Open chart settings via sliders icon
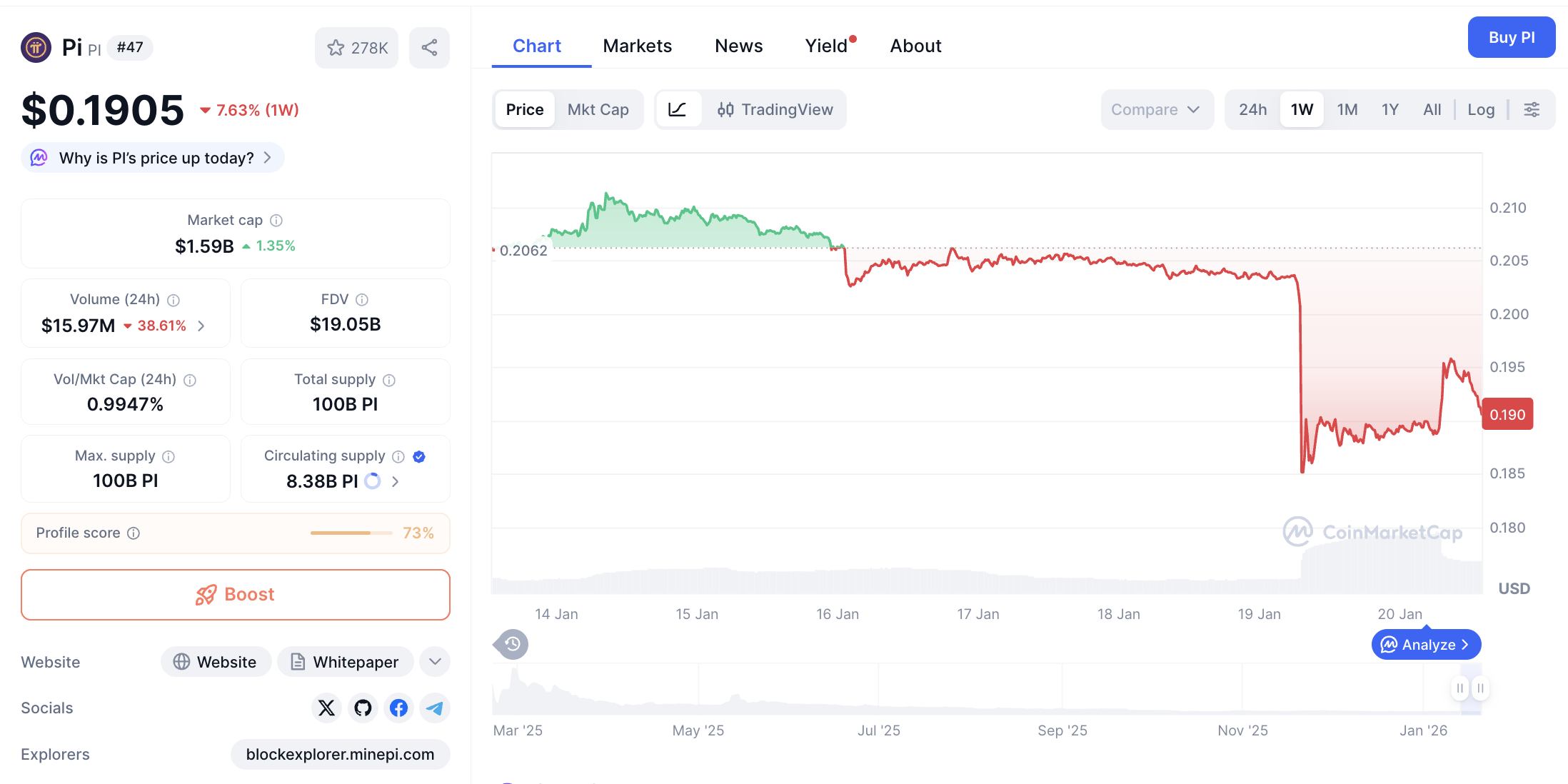The image size is (1568, 784). [x=1532, y=109]
